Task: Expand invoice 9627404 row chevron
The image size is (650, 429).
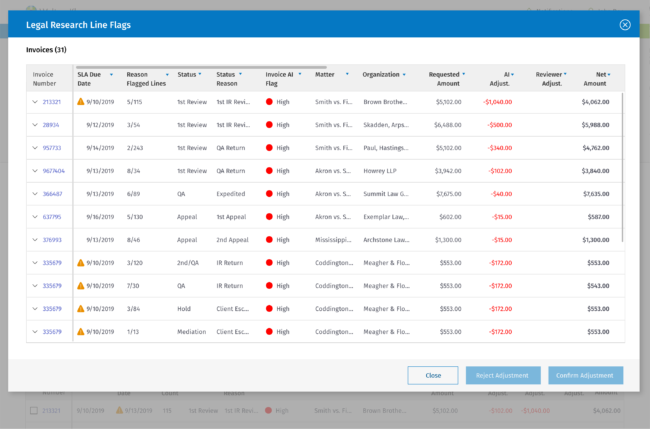Action: click(x=35, y=171)
